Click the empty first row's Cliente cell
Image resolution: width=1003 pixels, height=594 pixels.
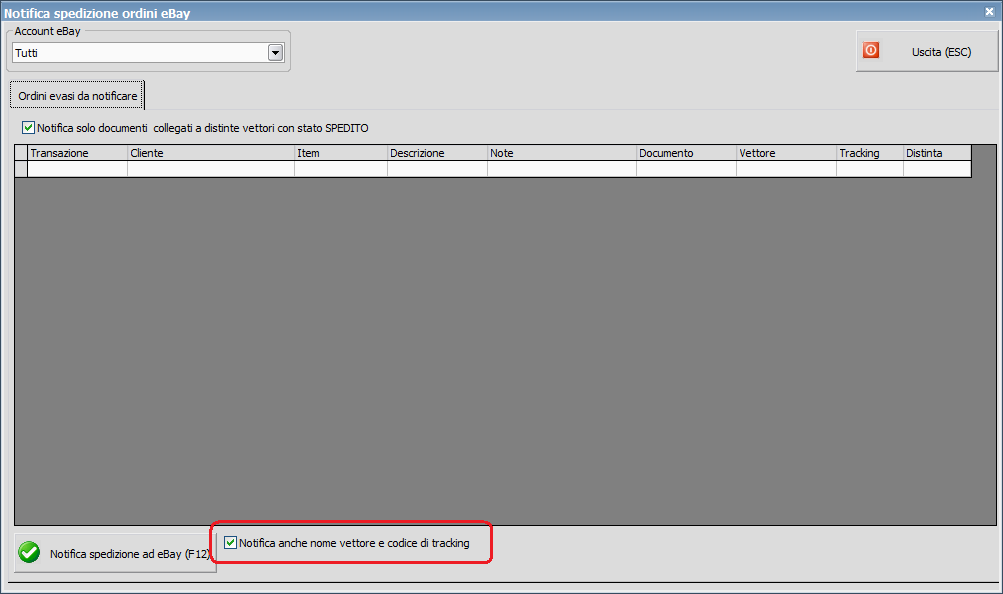coord(210,169)
